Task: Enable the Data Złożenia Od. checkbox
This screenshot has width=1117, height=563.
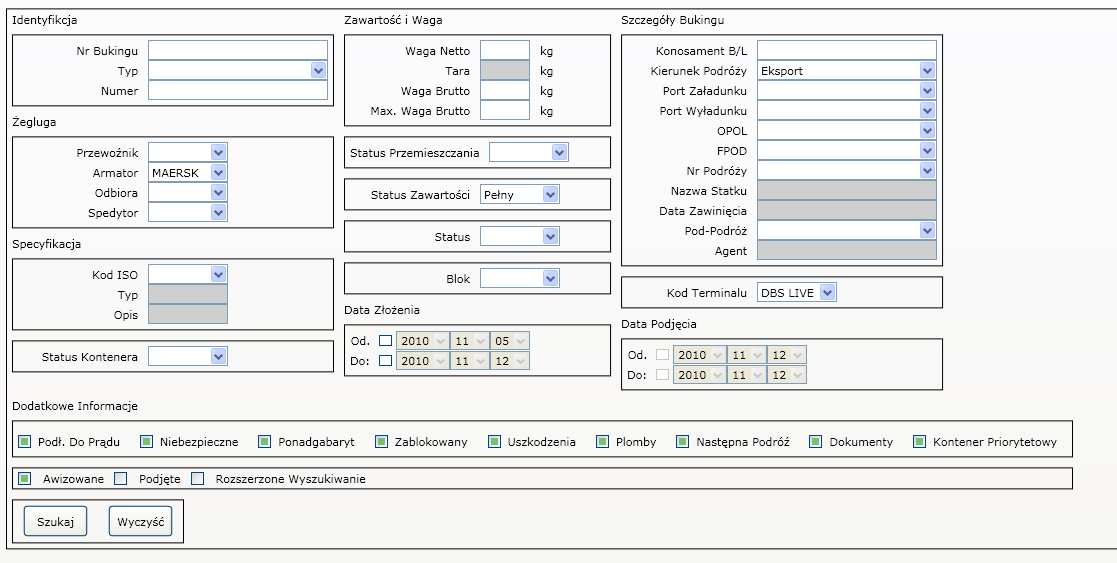Action: (x=385, y=341)
